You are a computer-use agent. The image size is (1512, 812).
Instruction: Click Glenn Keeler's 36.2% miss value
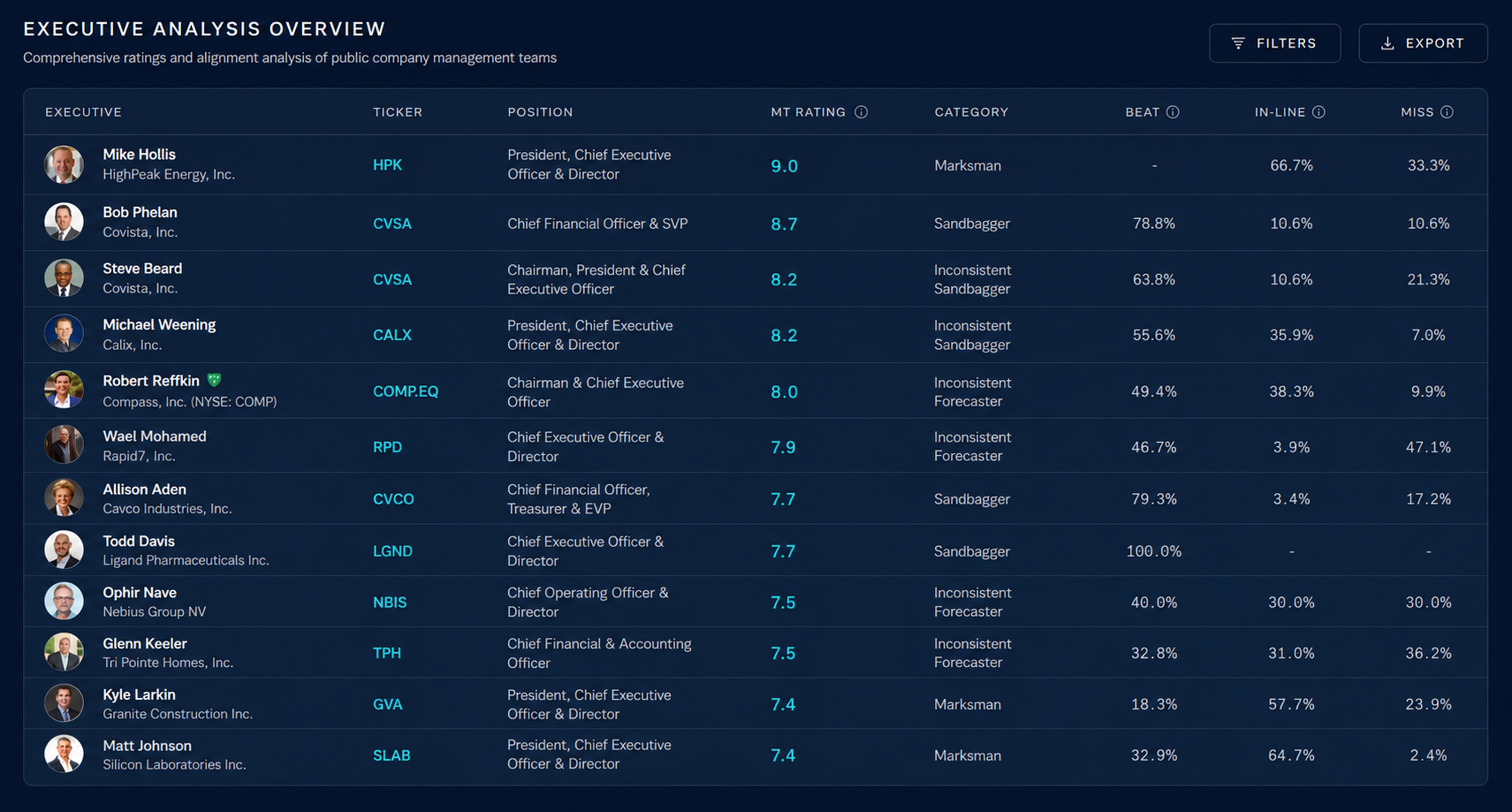pyautogui.click(x=1428, y=653)
